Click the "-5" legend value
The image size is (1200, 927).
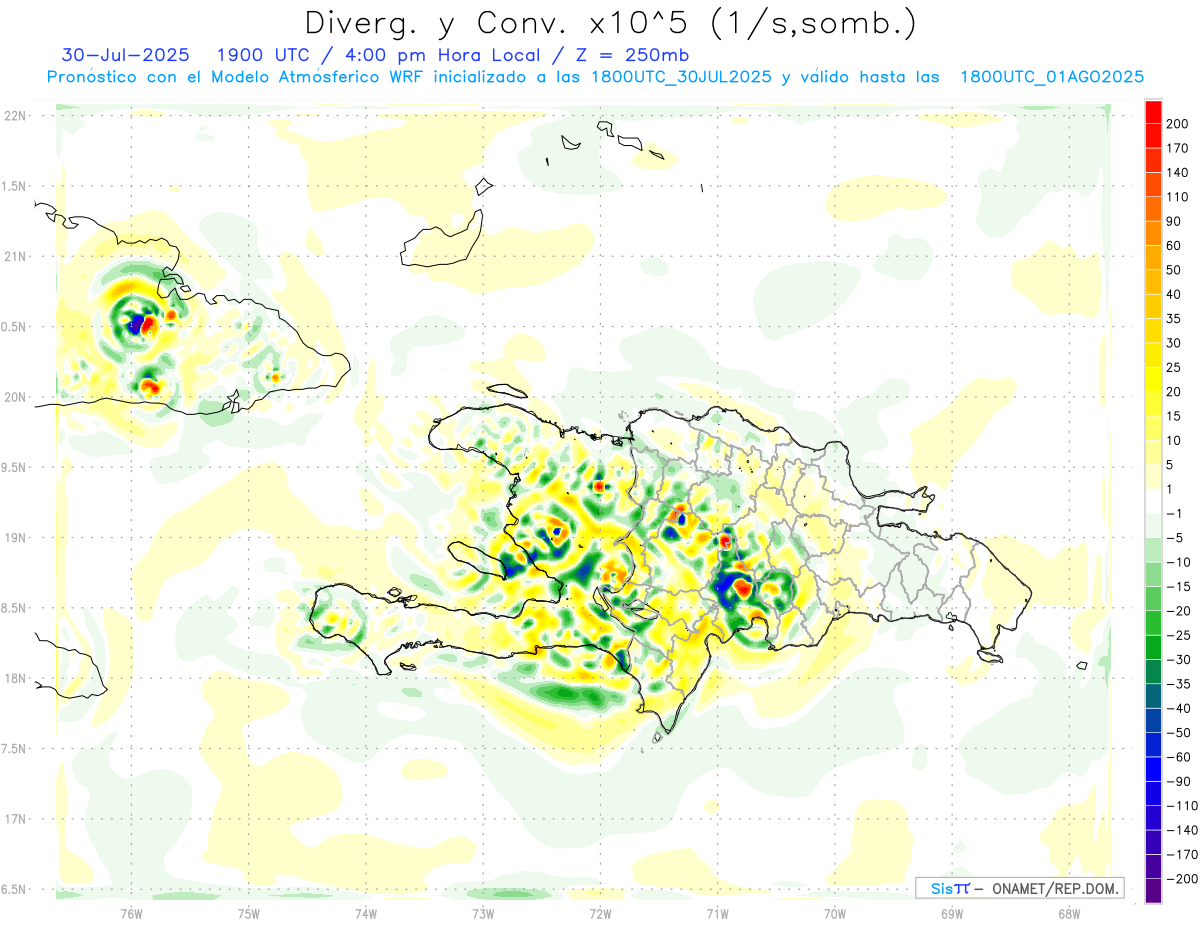click(x=1174, y=538)
